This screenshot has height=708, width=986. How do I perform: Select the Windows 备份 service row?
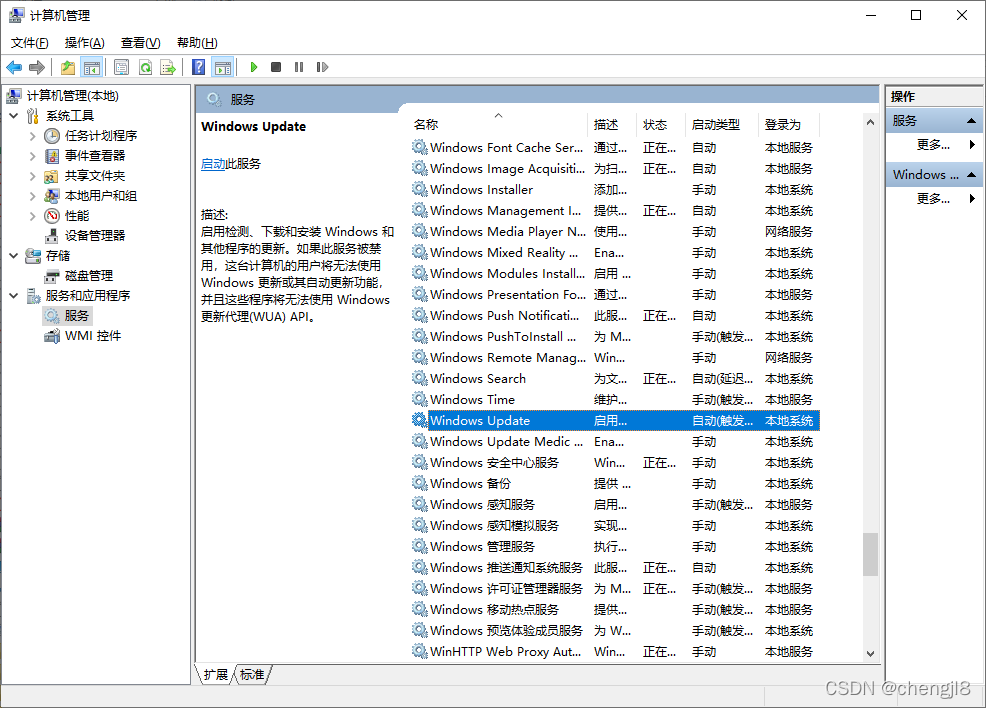coord(616,484)
